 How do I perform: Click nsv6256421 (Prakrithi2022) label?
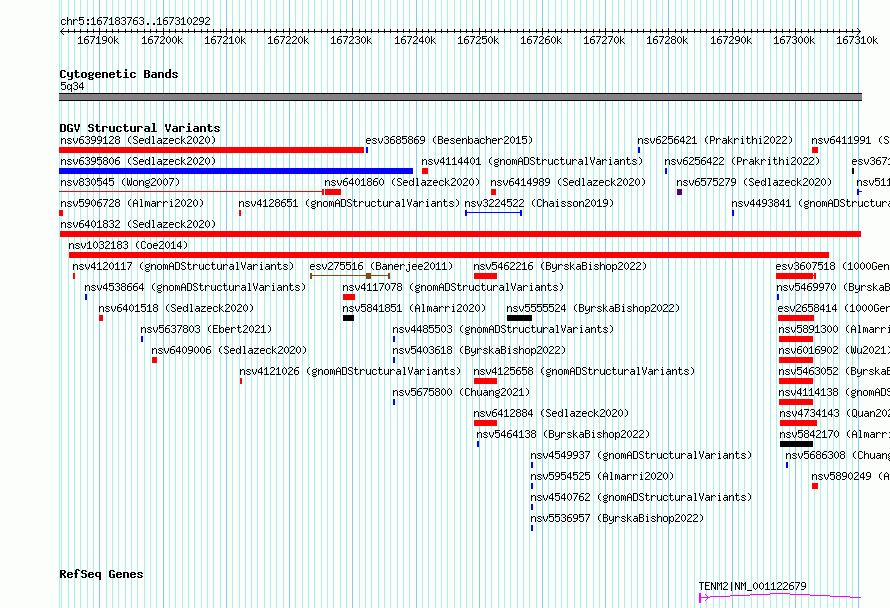click(715, 140)
